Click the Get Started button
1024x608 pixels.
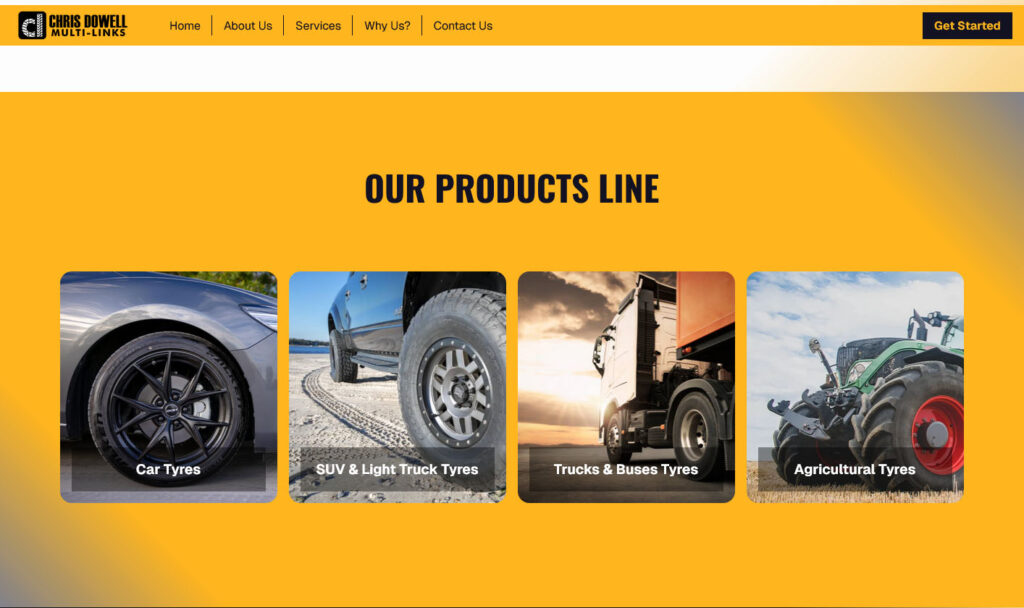pyautogui.click(x=967, y=25)
